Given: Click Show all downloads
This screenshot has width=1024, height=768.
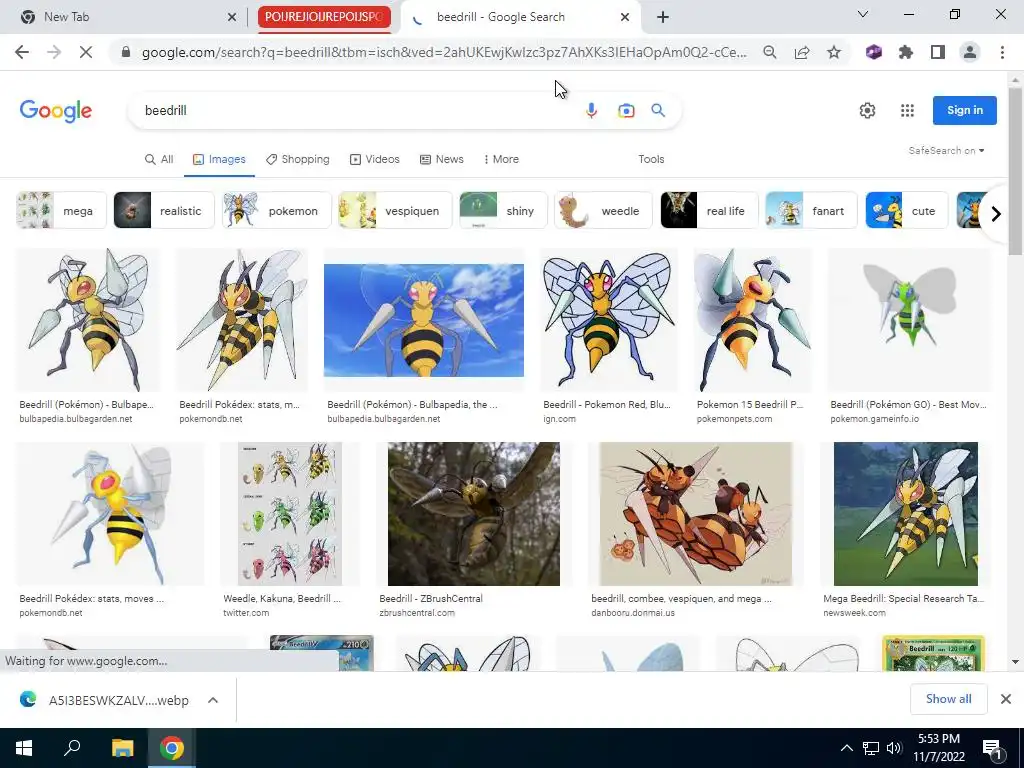Looking at the screenshot, I should [x=948, y=699].
